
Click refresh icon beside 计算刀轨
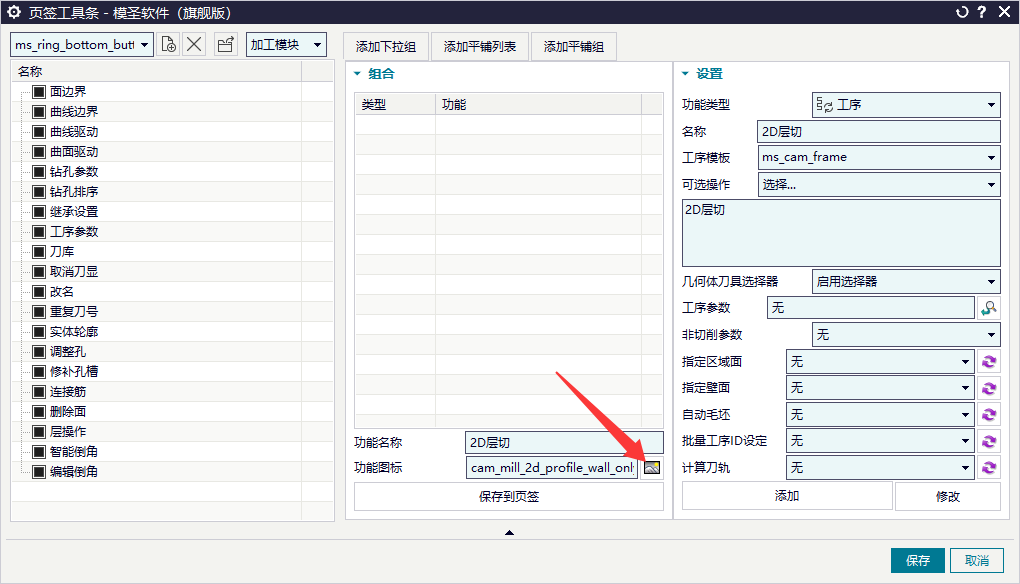click(x=989, y=468)
